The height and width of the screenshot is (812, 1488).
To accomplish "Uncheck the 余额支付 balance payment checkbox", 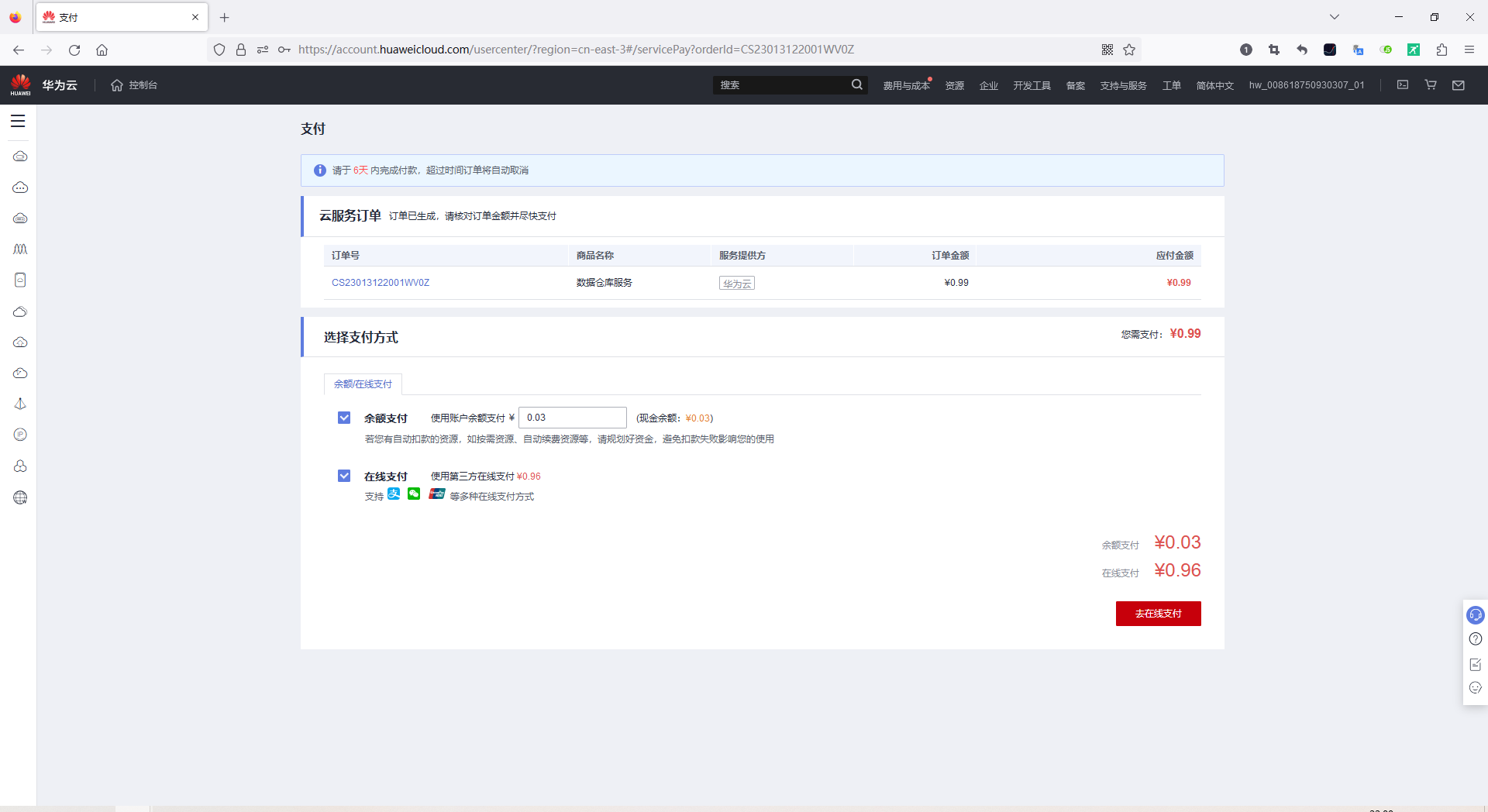I will pos(344,418).
